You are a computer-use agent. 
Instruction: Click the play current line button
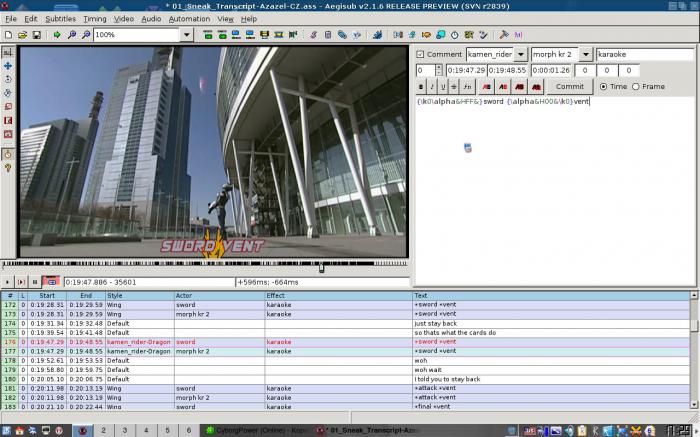click(21, 282)
